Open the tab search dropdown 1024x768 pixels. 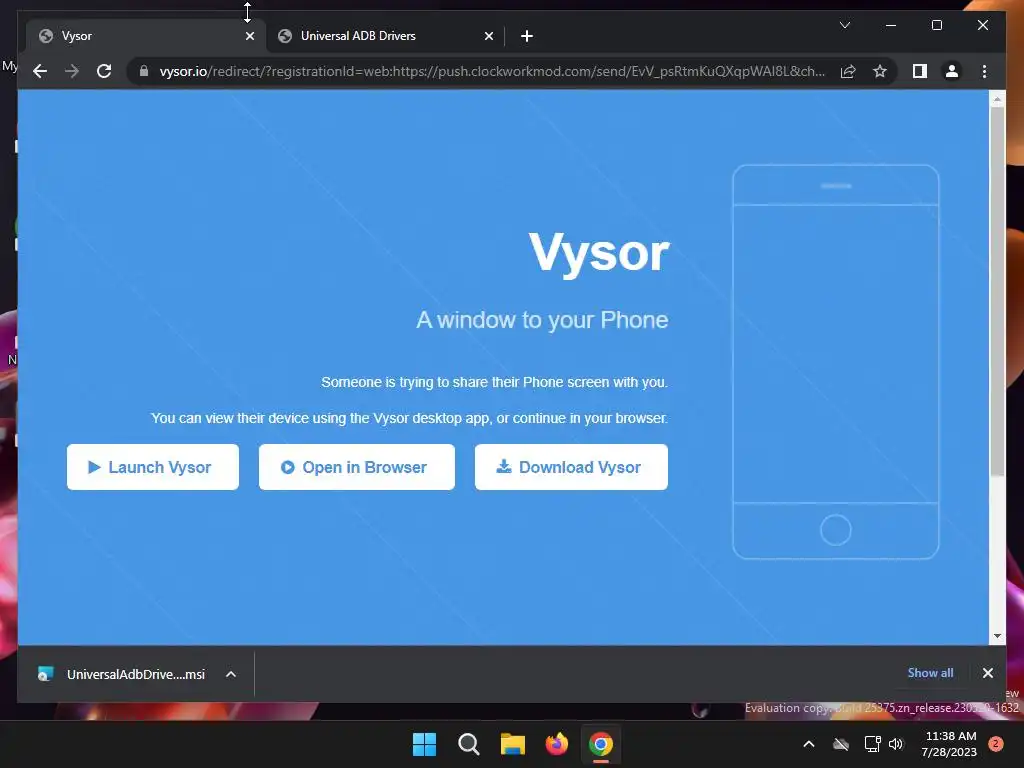[x=845, y=25]
